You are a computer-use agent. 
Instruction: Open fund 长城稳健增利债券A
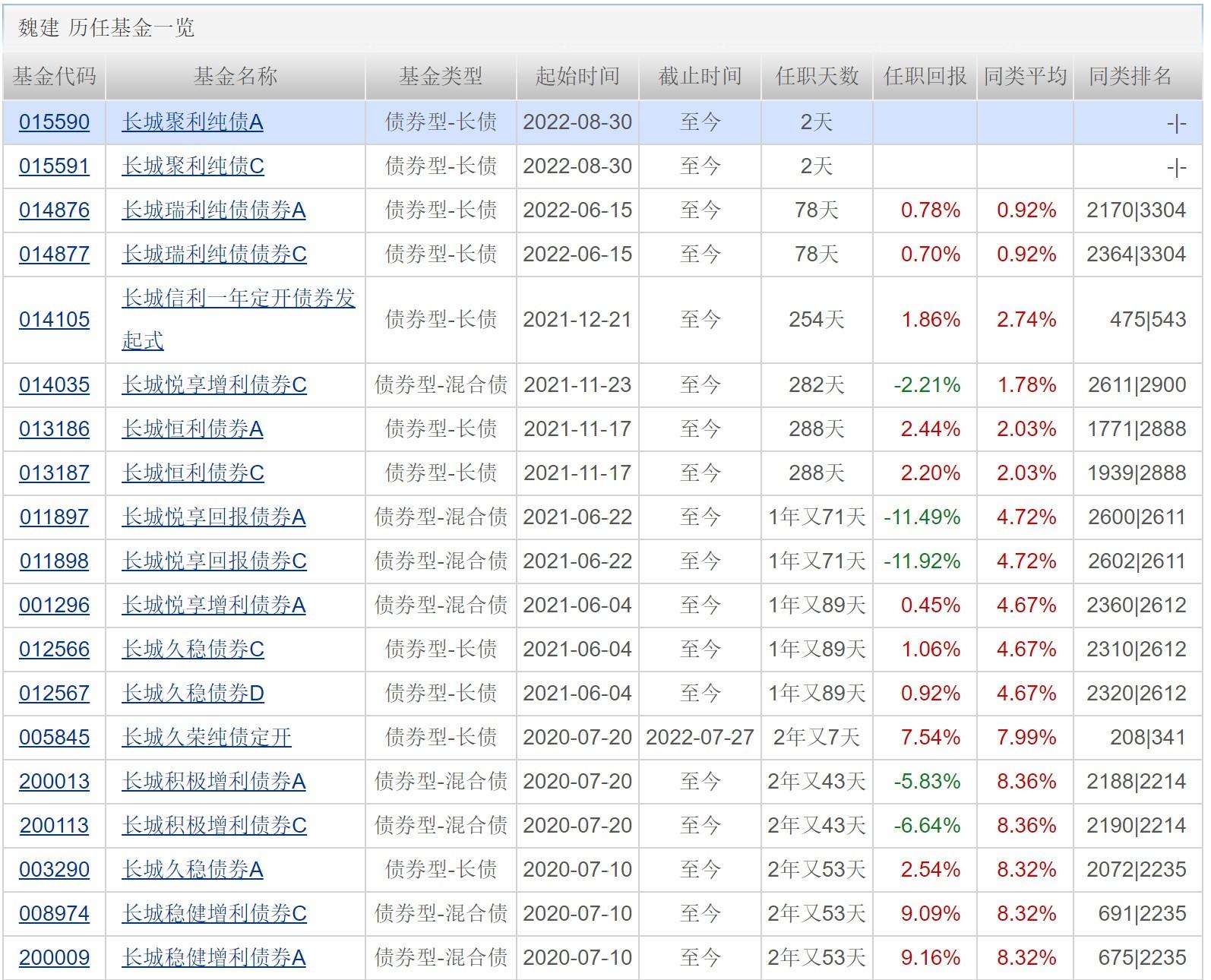[213, 957]
